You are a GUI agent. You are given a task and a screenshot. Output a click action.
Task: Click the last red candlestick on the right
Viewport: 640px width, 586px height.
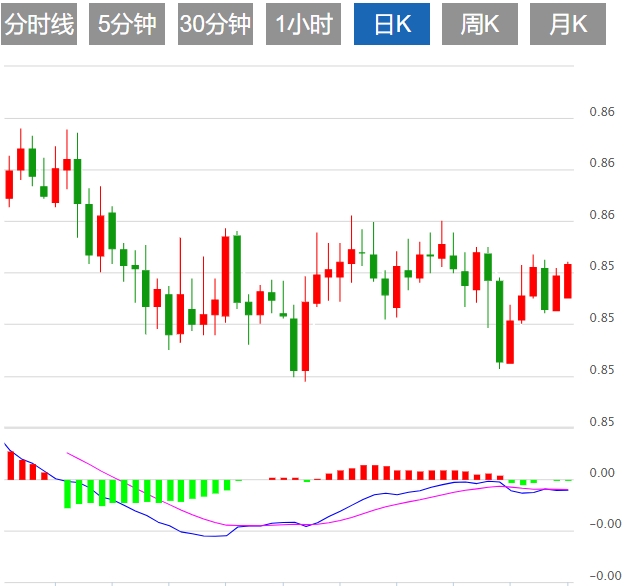(568, 281)
